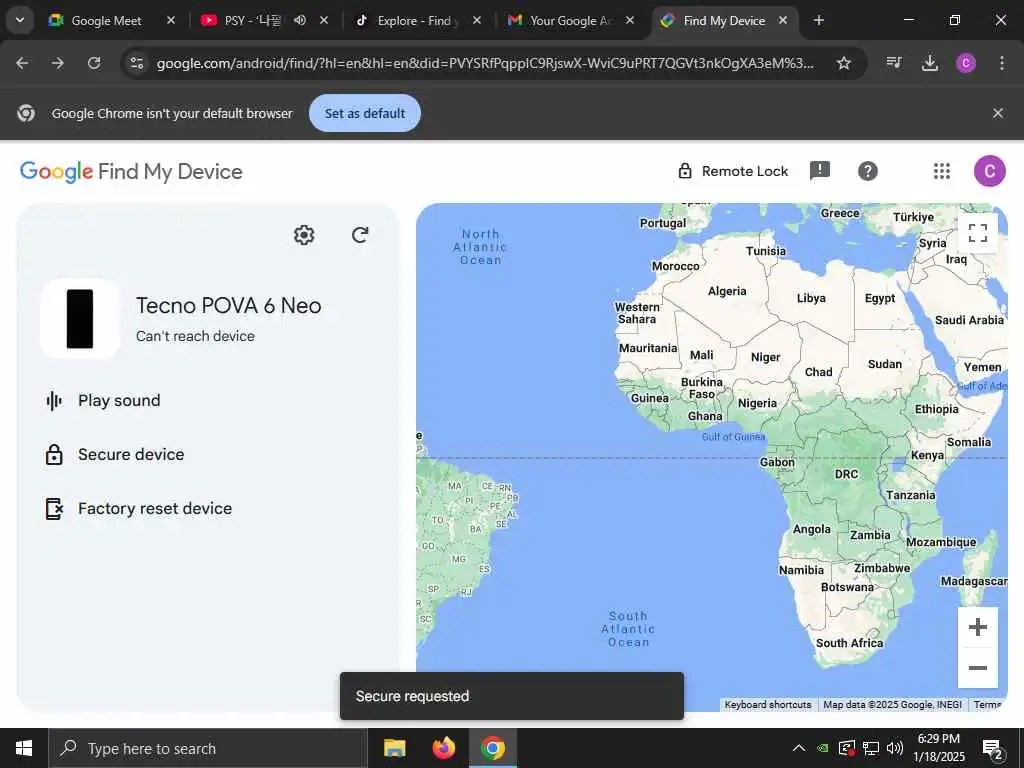Zoom out on the map

(x=978, y=667)
